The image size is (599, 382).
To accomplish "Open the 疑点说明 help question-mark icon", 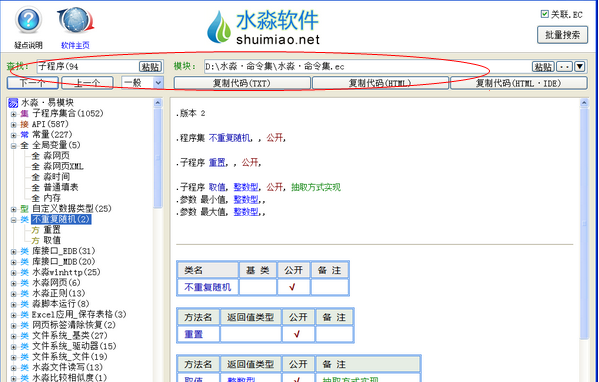I will 28,20.
